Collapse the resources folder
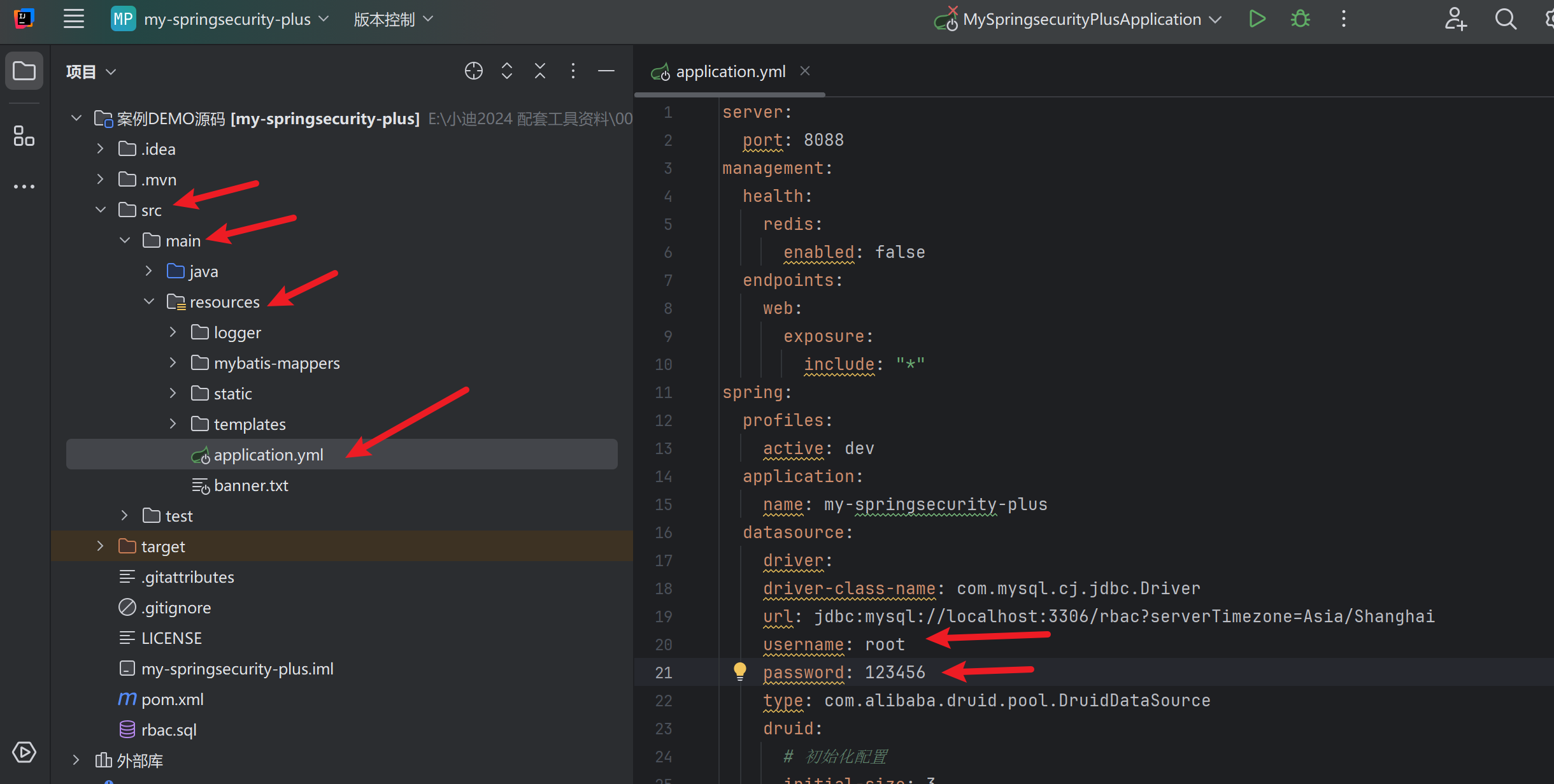Screen dimensions: 1554x784 pos(149,302)
